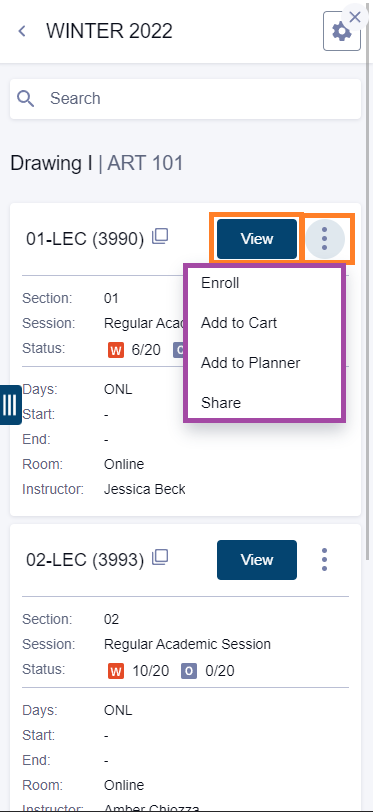Click the orange W badge showing 10/20
Viewport: 373px width, 812px height.
(x=116, y=671)
